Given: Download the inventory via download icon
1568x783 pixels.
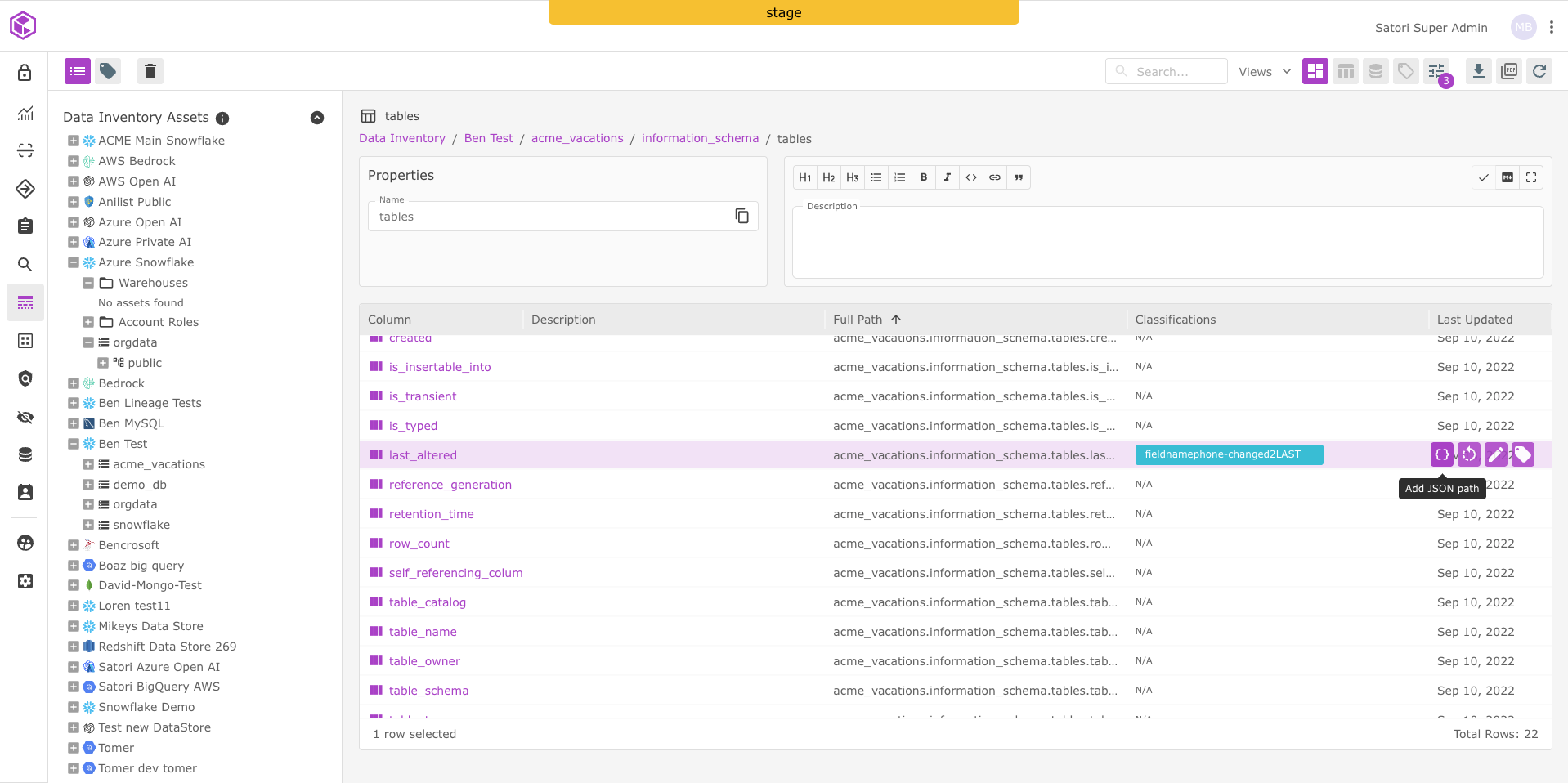Looking at the screenshot, I should click(1478, 71).
